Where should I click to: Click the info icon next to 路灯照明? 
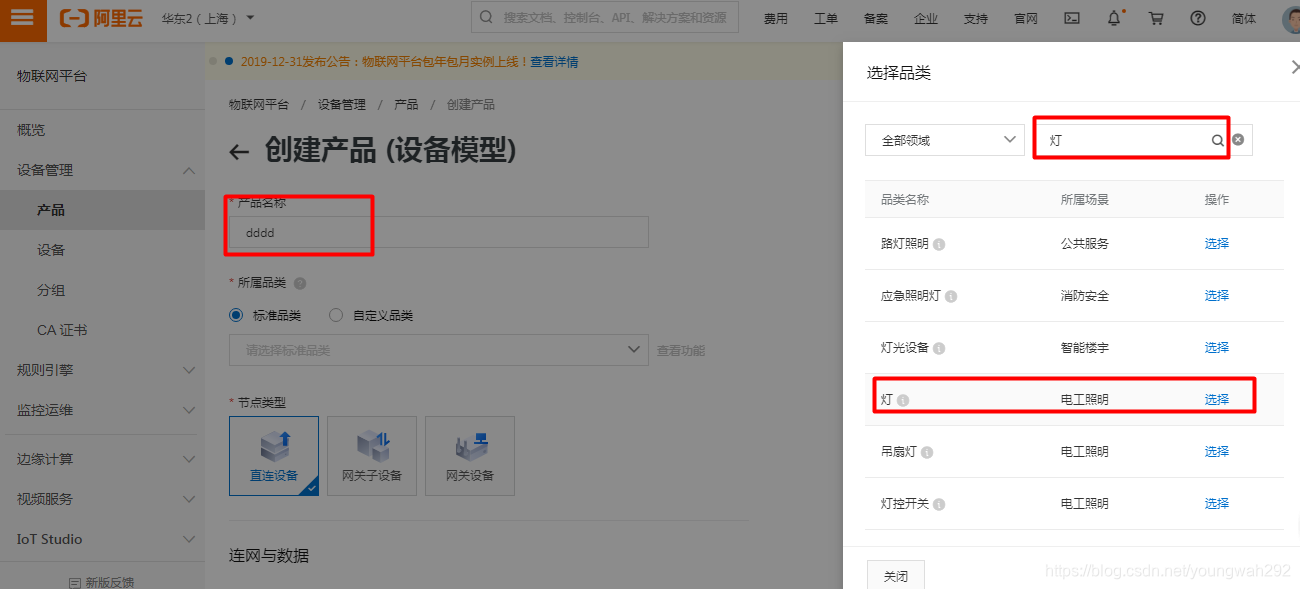point(939,244)
